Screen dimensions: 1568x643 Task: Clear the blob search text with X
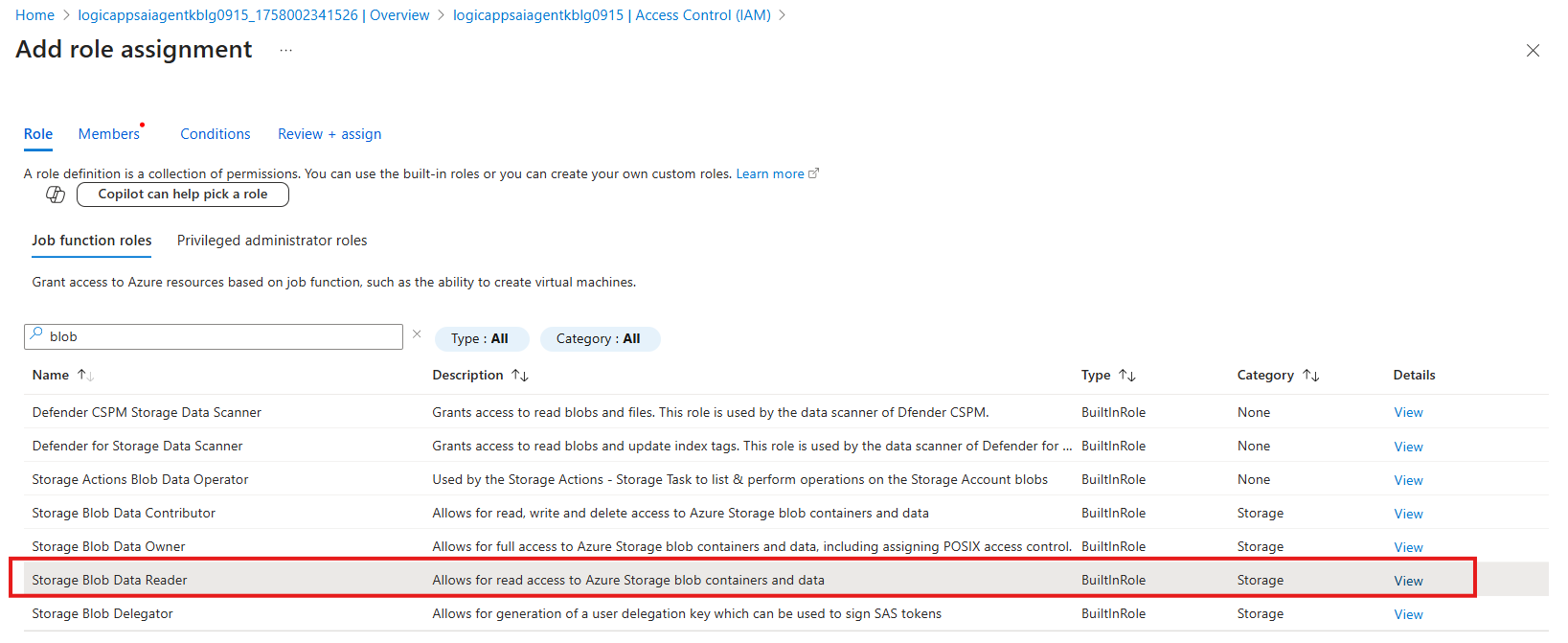tap(417, 334)
